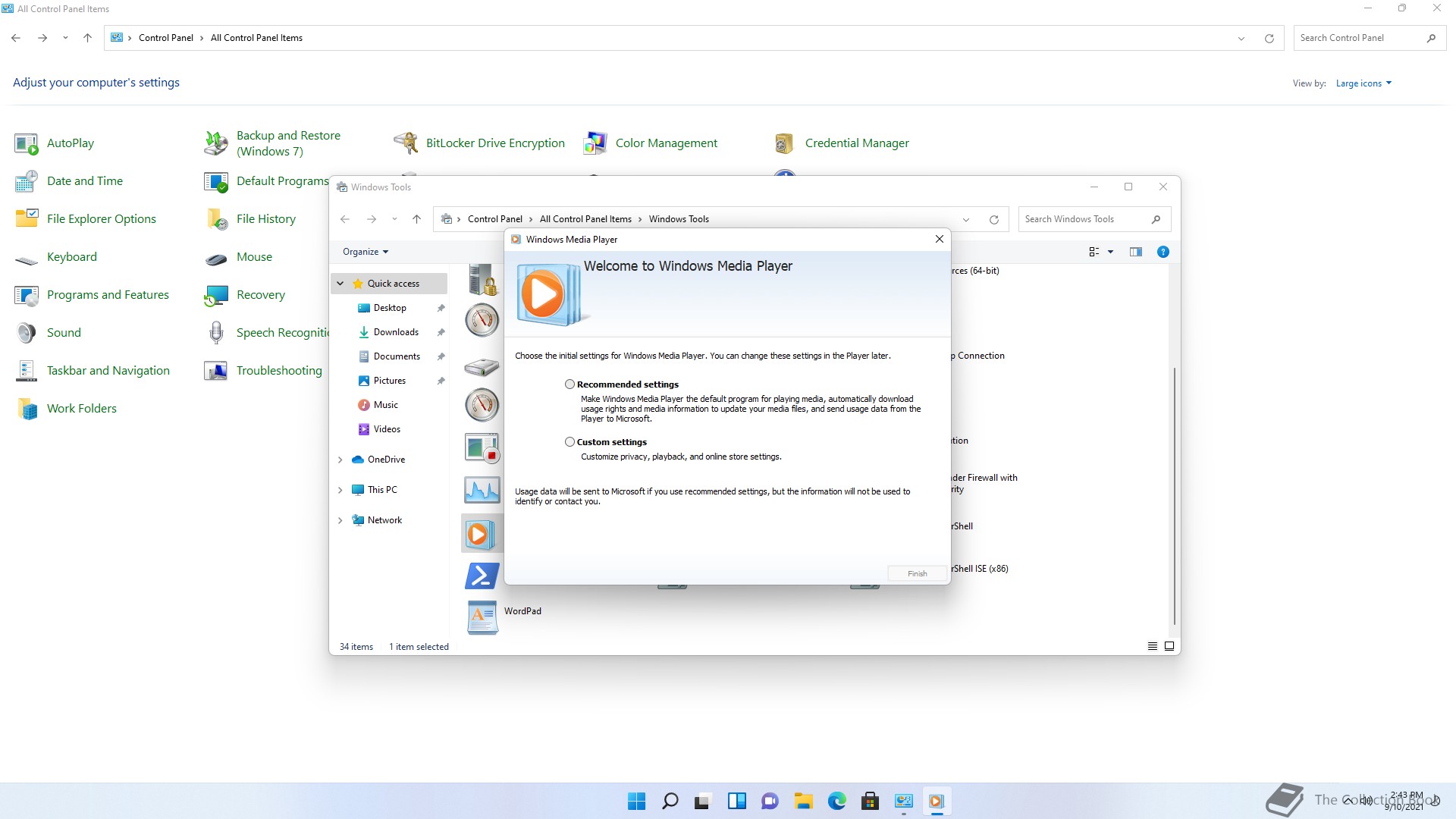Switch to large icons view in Windows Tools status bar
The image size is (1456, 819).
coord(1169,646)
